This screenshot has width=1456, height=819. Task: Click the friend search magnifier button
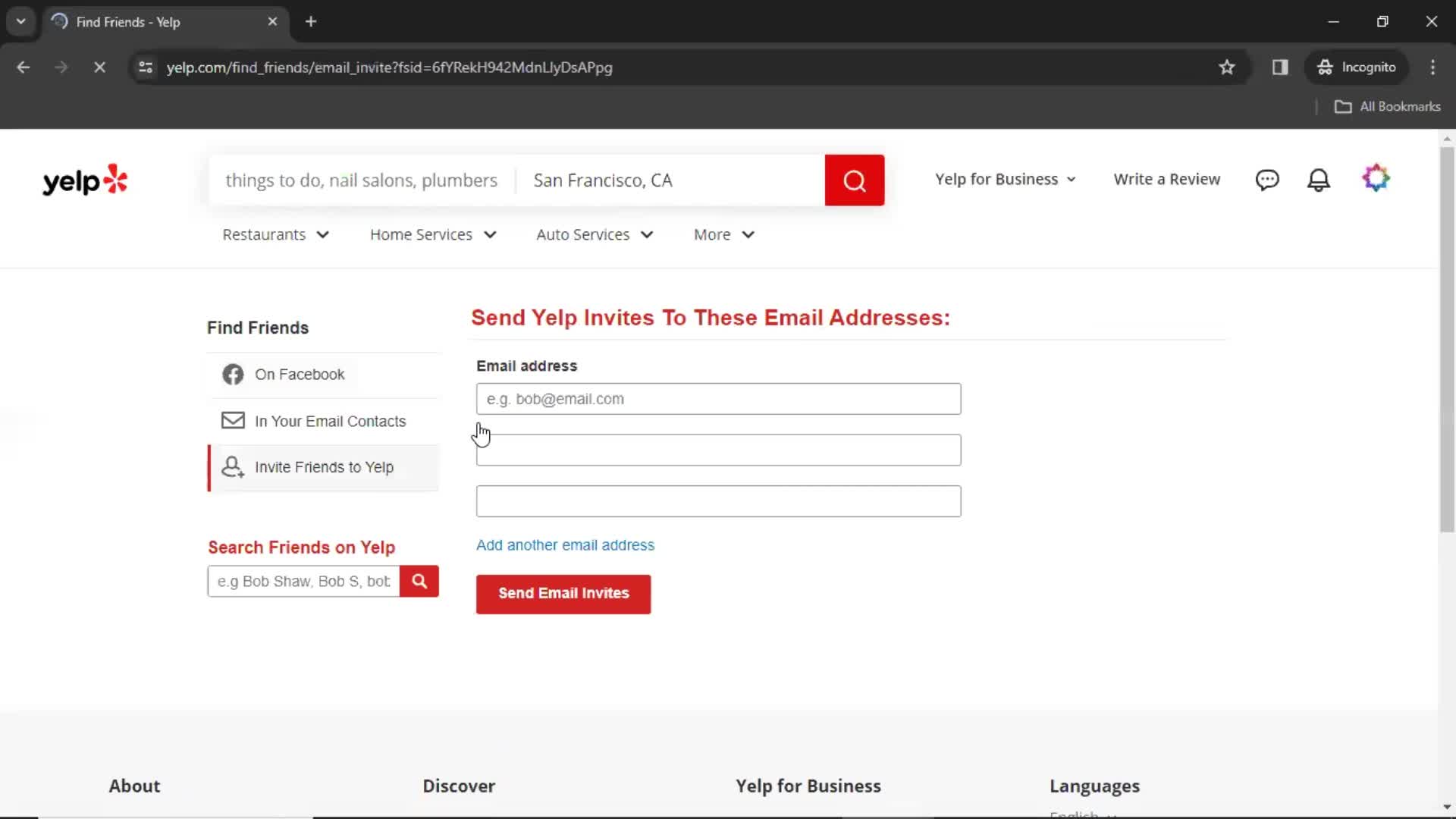tap(419, 582)
